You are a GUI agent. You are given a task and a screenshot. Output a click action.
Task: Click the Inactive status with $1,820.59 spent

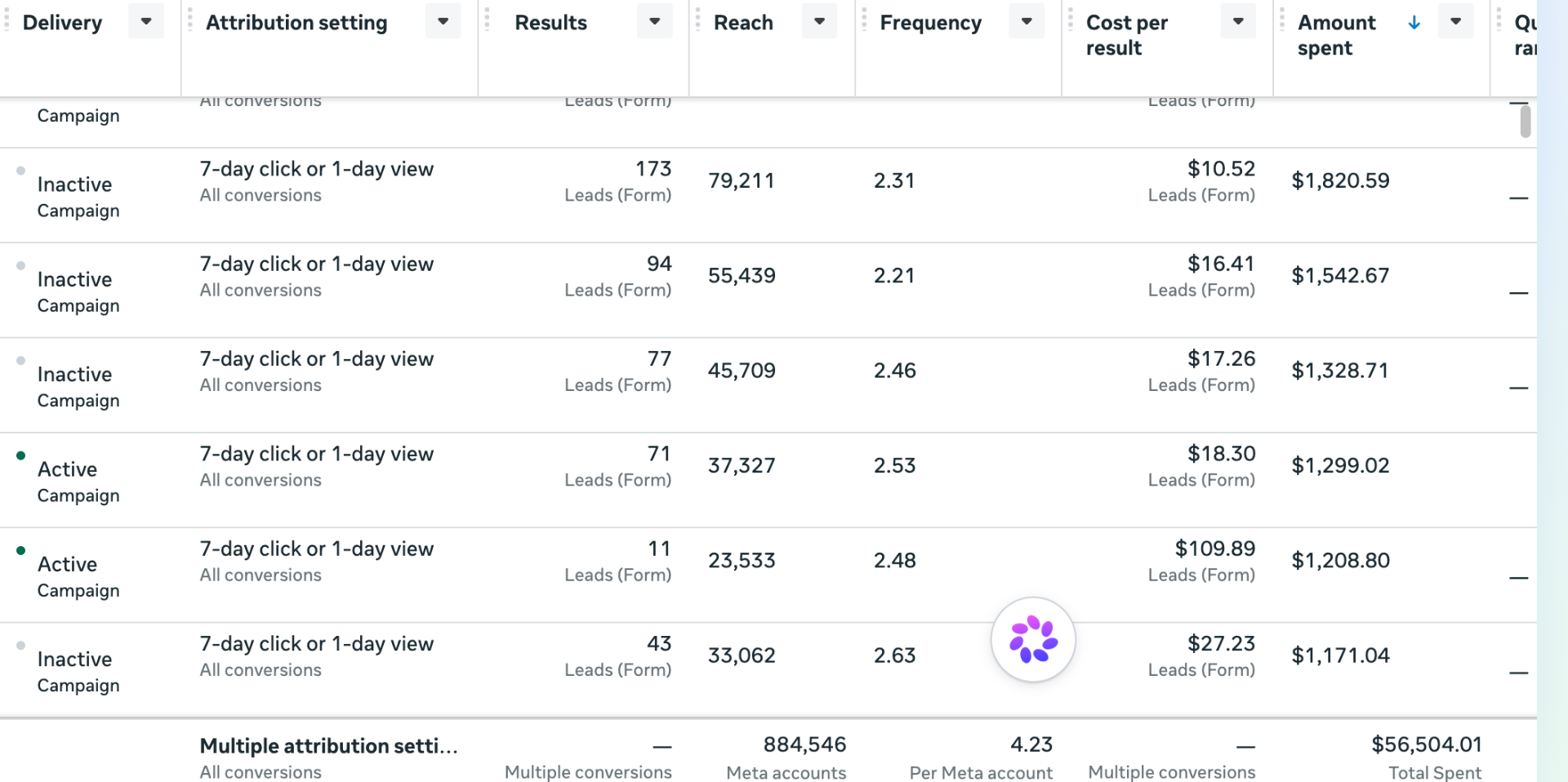pyautogui.click(x=74, y=184)
